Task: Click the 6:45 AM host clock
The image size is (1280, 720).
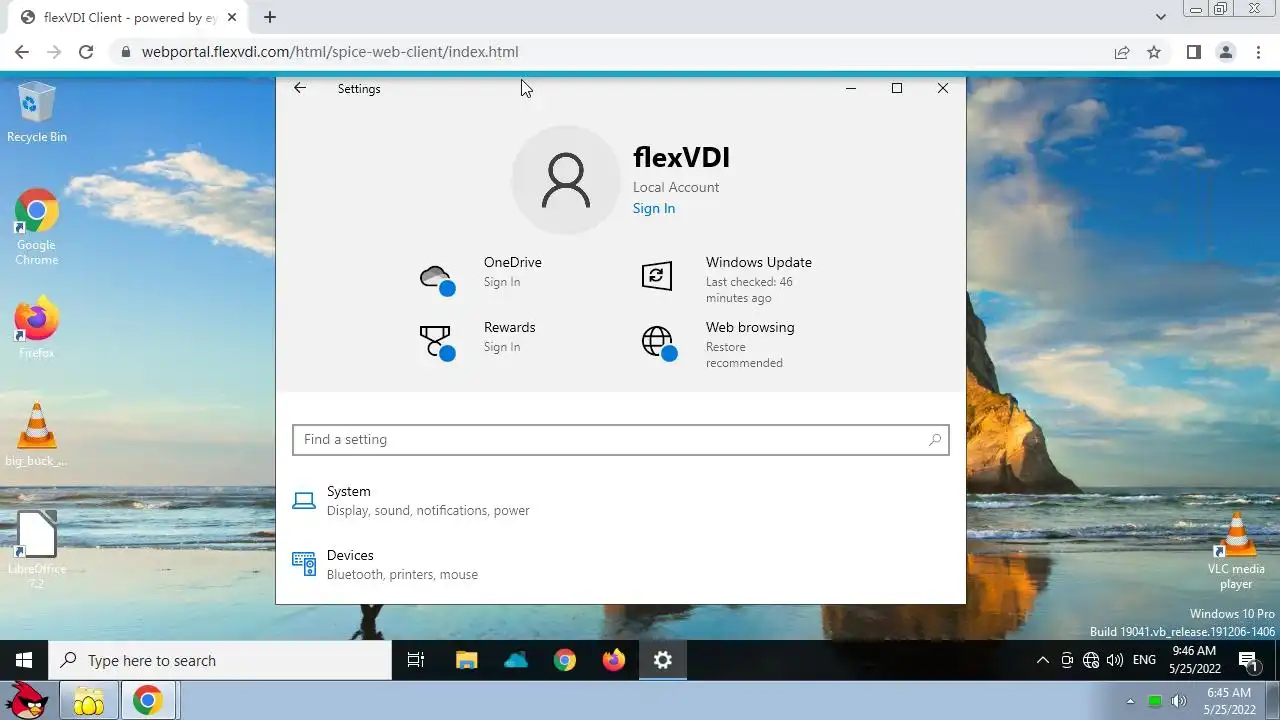Action: [1229, 692]
